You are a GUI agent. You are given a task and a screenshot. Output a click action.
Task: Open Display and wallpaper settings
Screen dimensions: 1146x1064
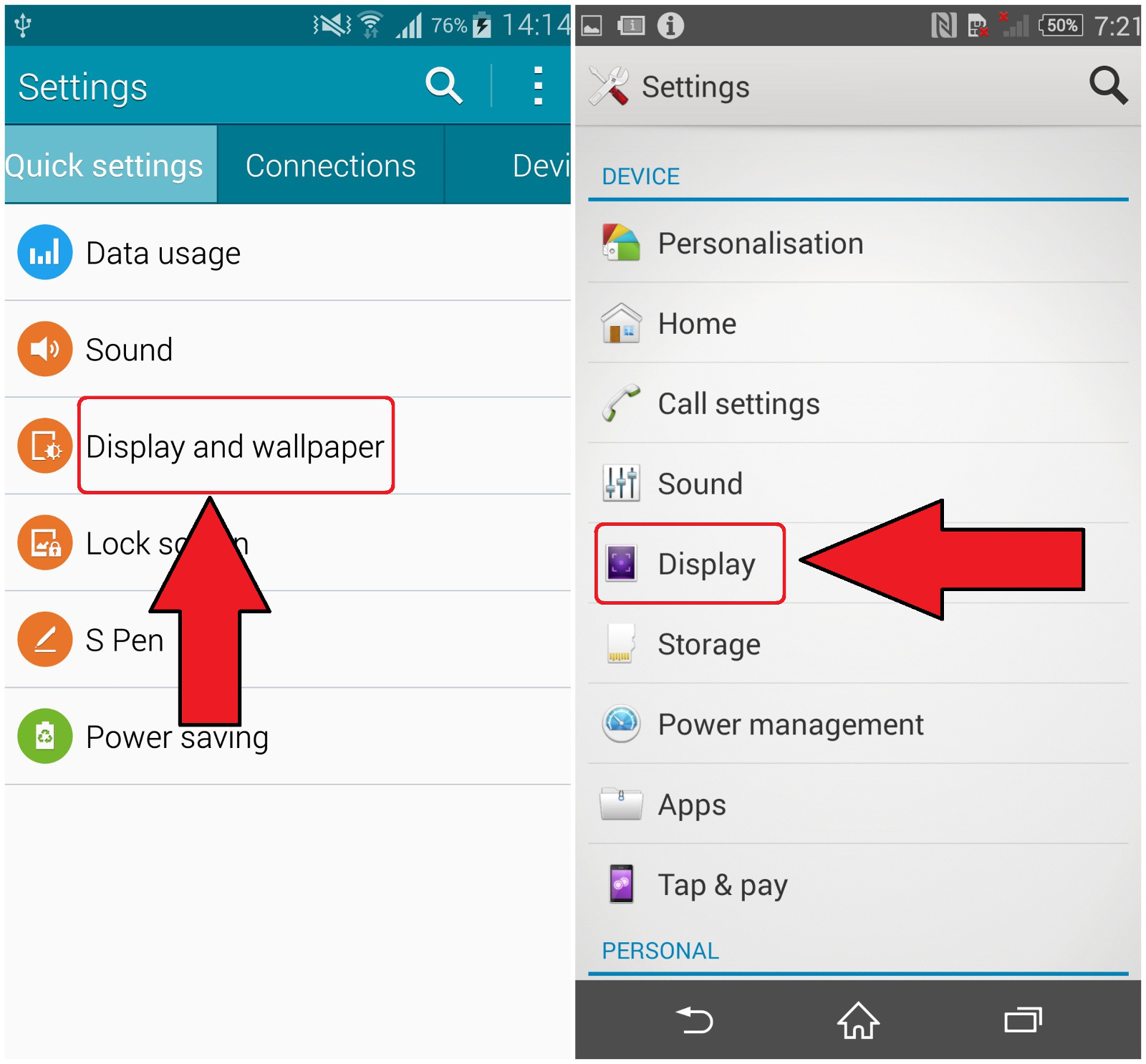[287, 446]
